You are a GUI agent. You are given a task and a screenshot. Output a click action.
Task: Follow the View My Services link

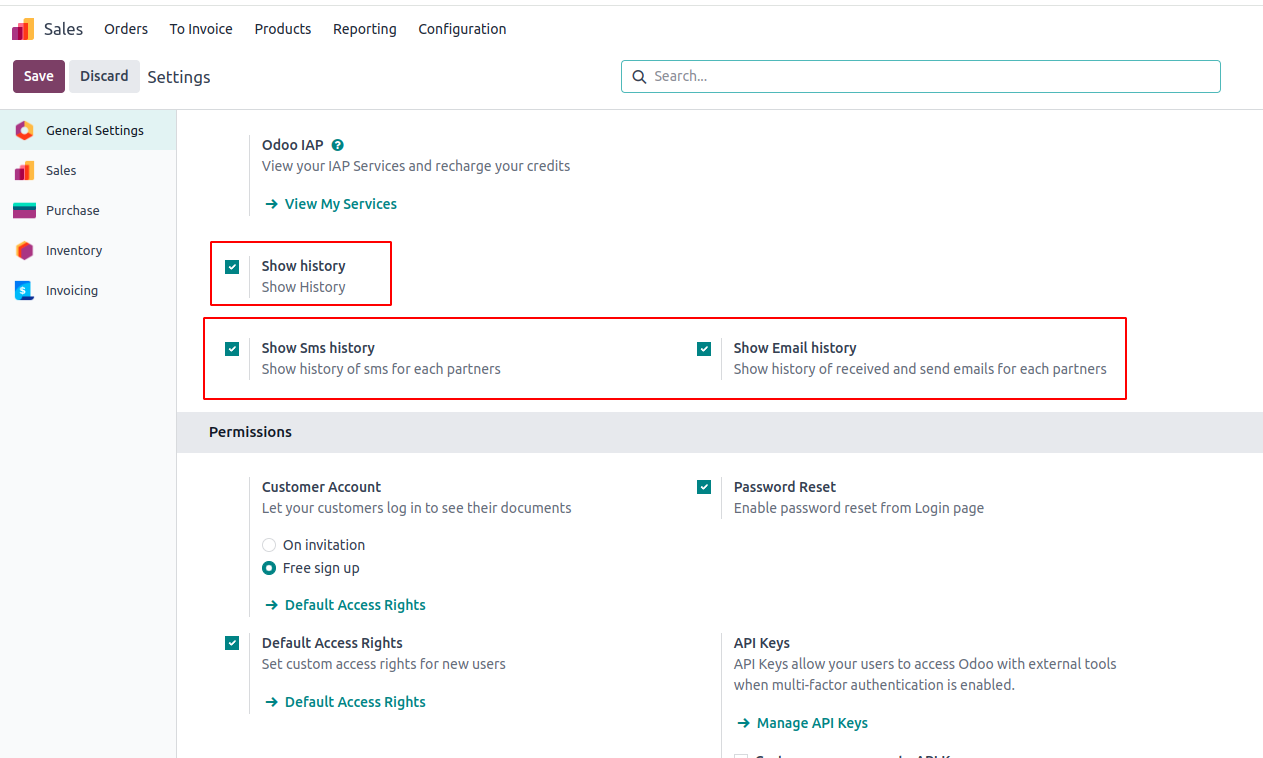coord(340,204)
